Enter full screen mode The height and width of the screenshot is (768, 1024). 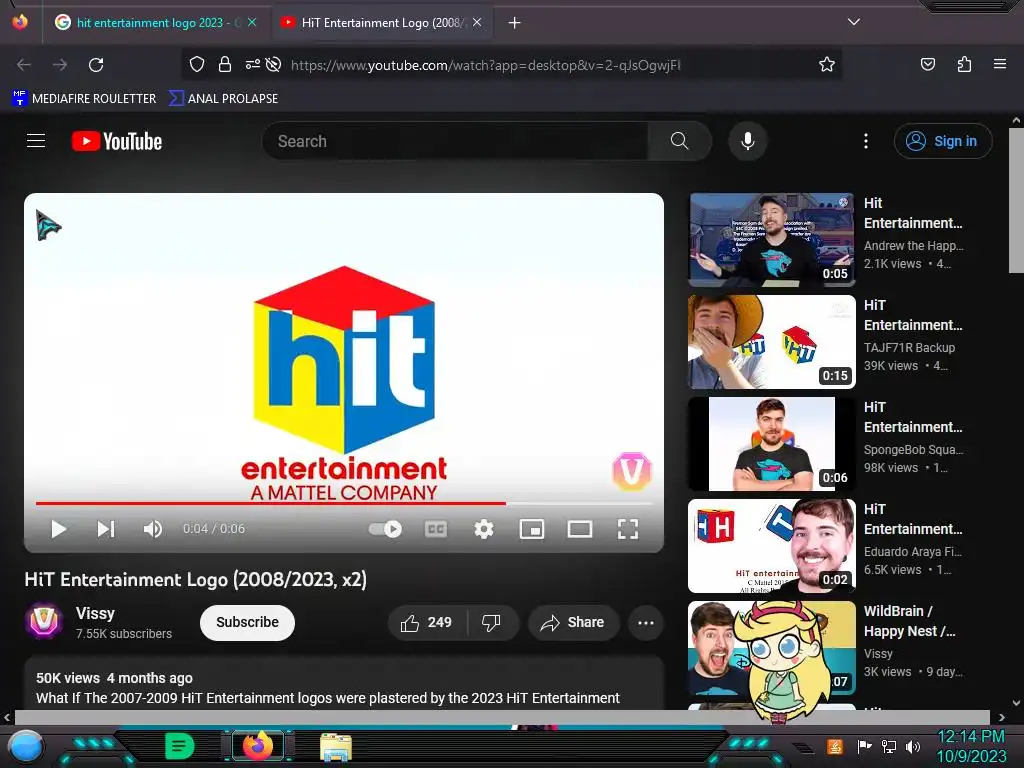pos(628,529)
